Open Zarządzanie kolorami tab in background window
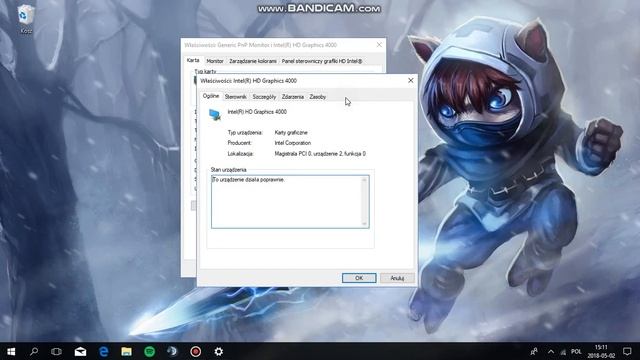640x360 pixels. 253,61
